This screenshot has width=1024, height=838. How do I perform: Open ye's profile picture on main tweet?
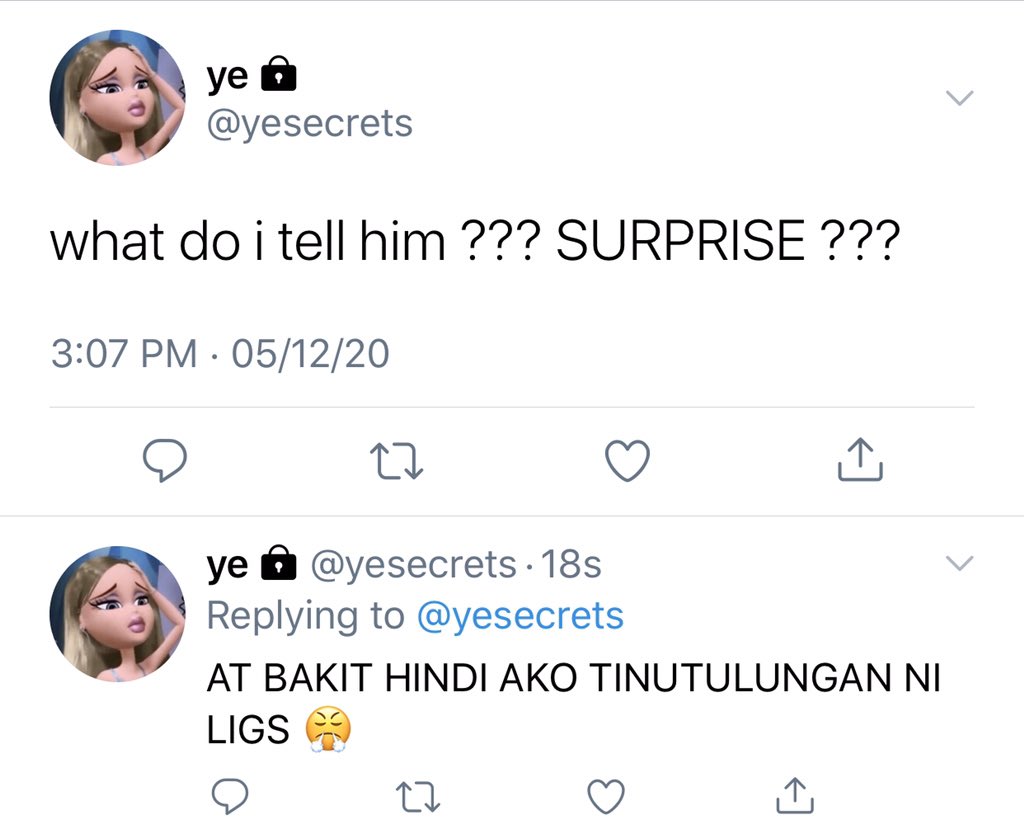click(118, 97)
